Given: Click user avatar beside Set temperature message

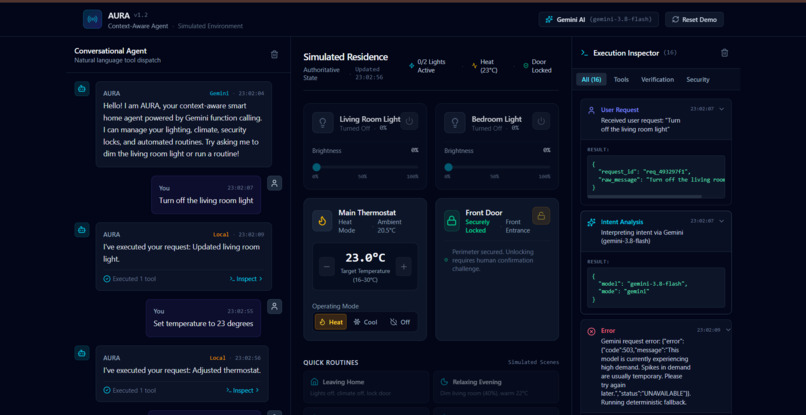Looking at the screenshot, I should pos(274,306).
